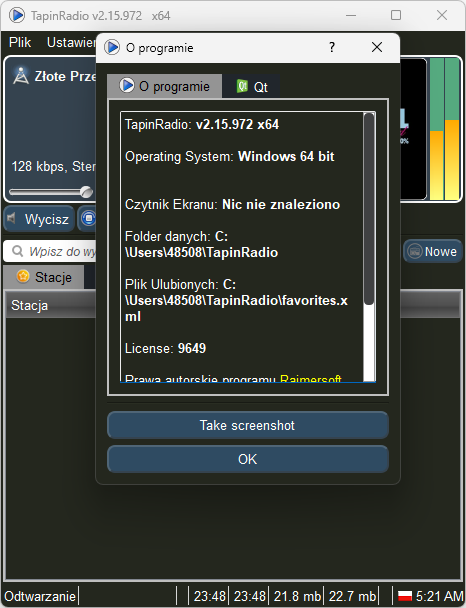The width and height of the screenshot is (466, 608).
Task: Confirm the dialog with OK
Action: [248, 459]
